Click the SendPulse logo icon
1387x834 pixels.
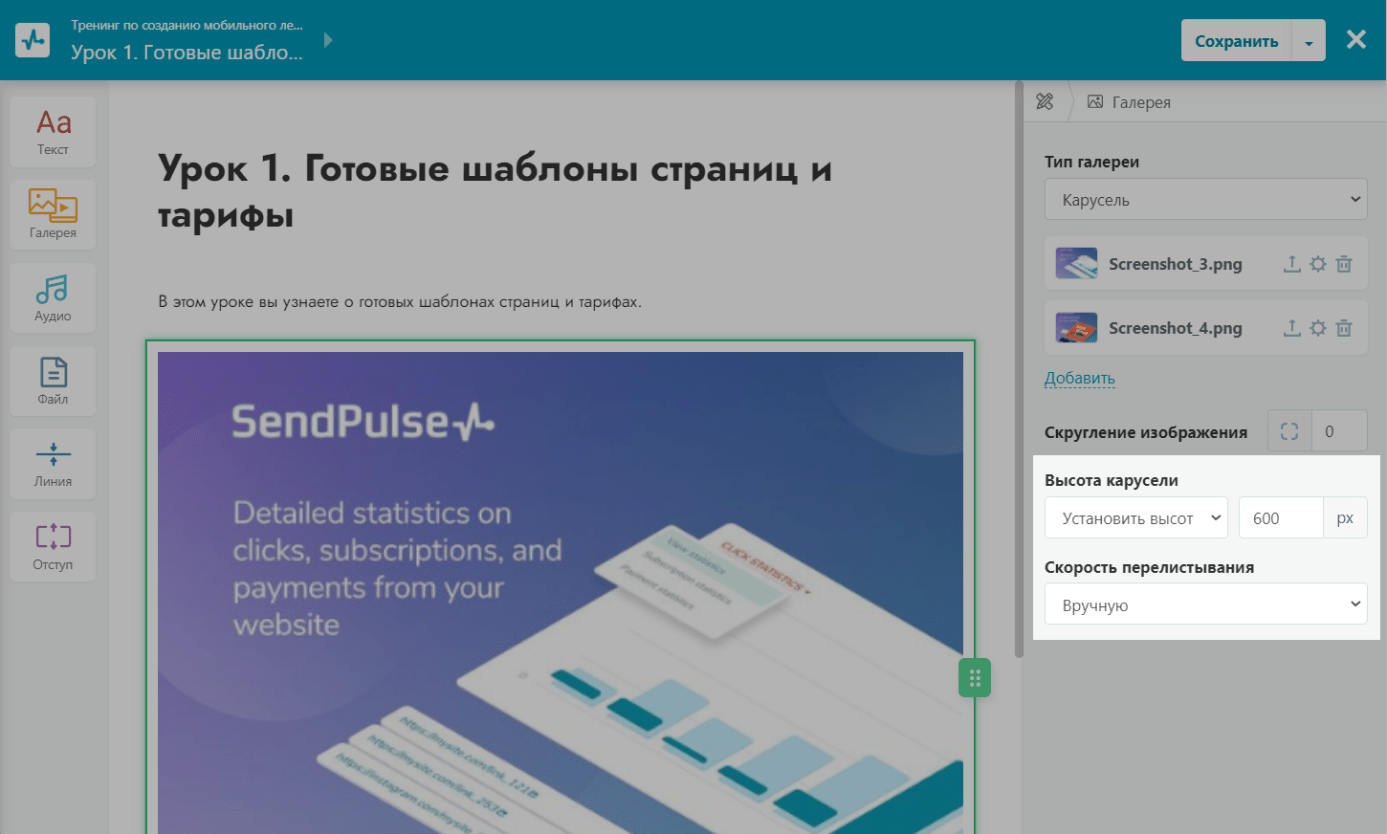coord(33,40)
